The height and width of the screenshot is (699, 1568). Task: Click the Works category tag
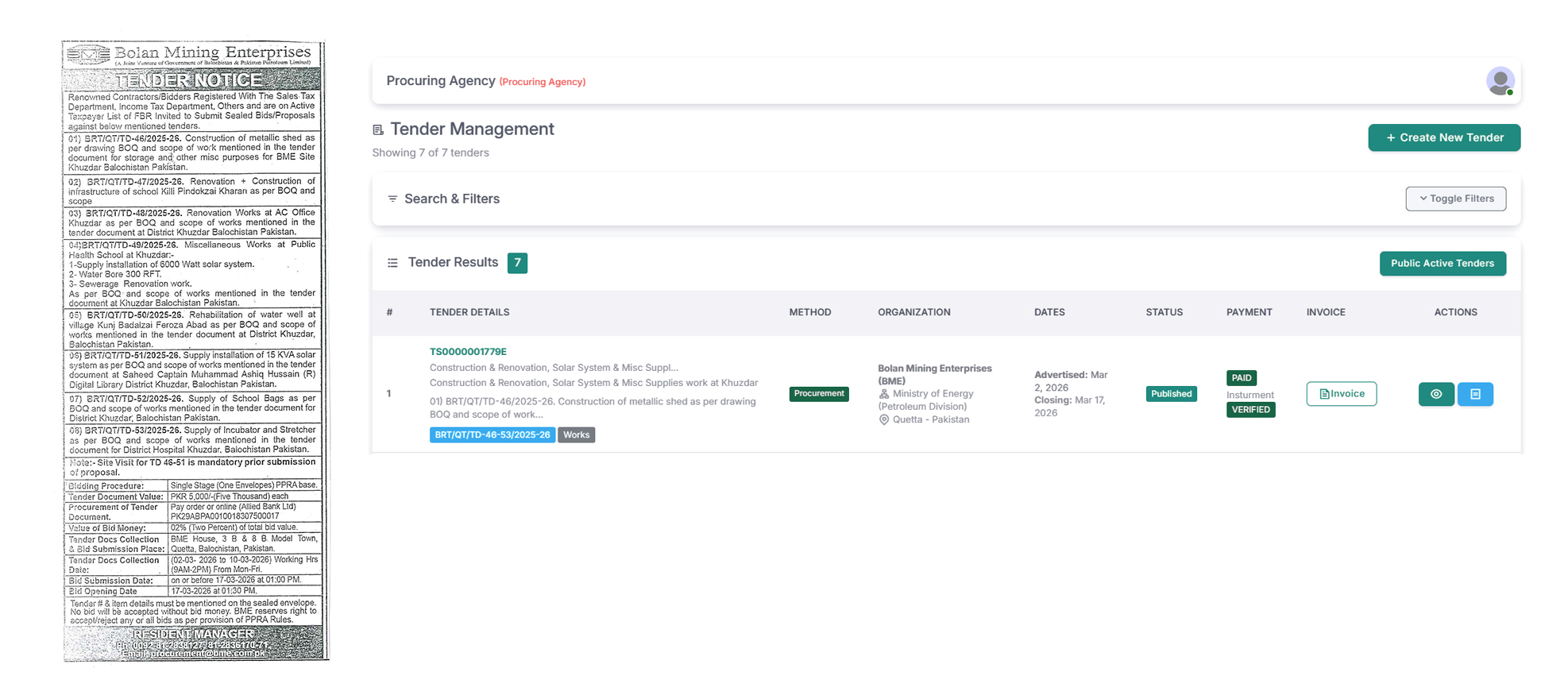[576, 435]
